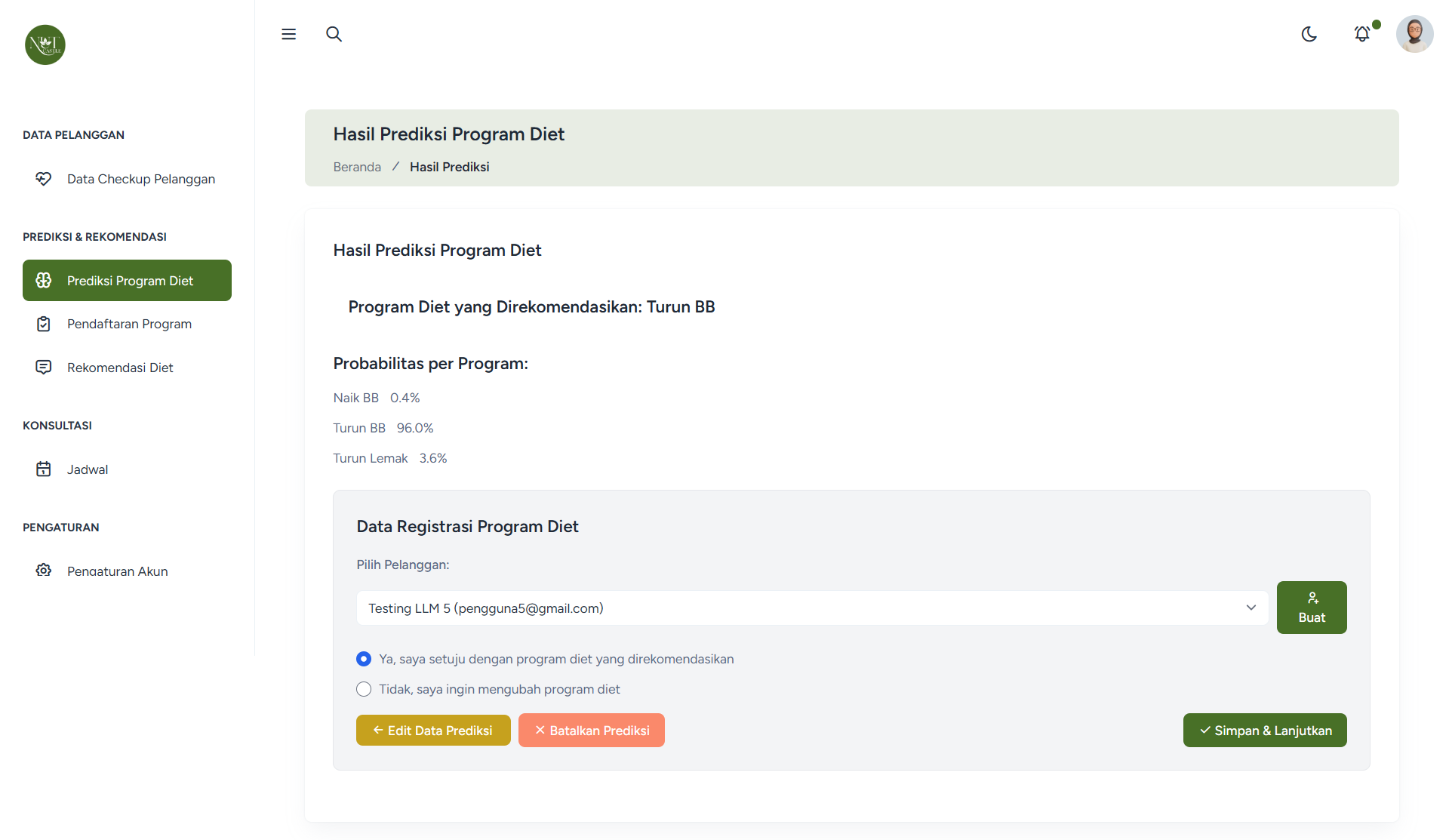Image resolution: width=1449 pixels, height=840 pixels.
Task: Click the calendar icon next to Jadwal
Action: 44,469
